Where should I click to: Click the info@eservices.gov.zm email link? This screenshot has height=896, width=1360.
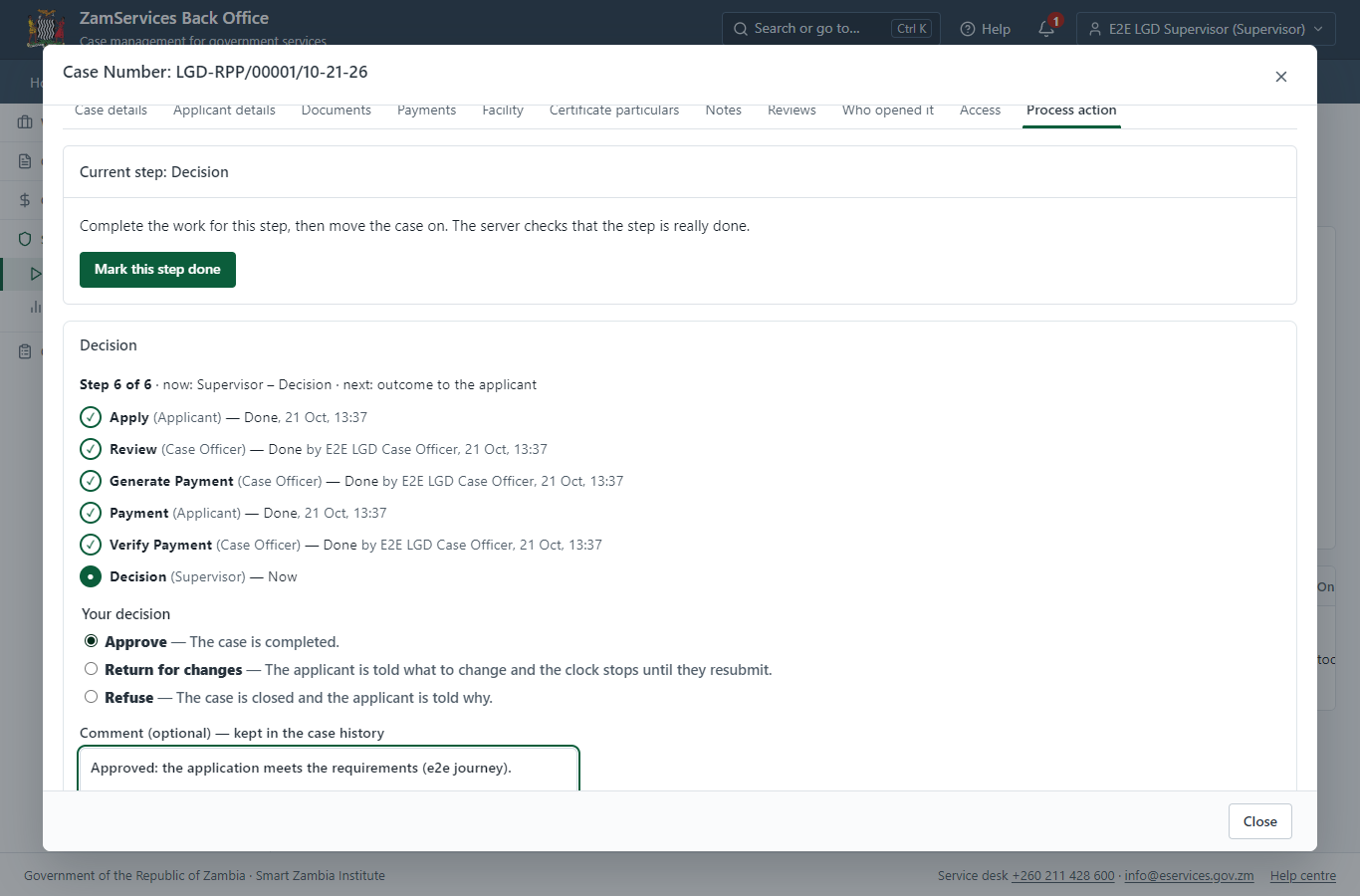(x=1189, y=876)
